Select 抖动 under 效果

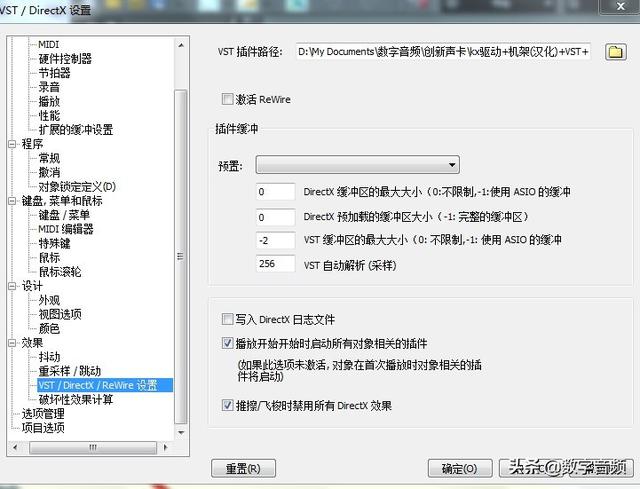[x=49, y=357]
